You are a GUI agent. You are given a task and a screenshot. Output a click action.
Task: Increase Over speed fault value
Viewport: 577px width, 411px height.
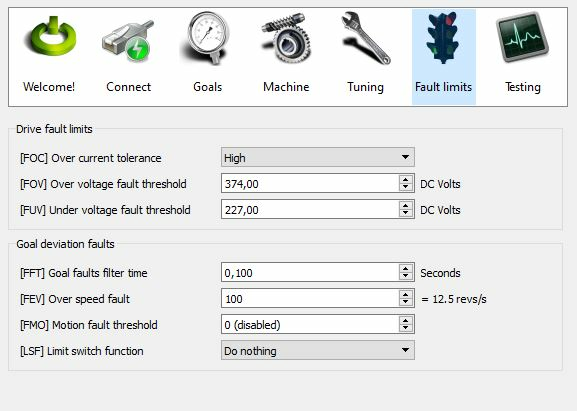[x=406, y=294]
